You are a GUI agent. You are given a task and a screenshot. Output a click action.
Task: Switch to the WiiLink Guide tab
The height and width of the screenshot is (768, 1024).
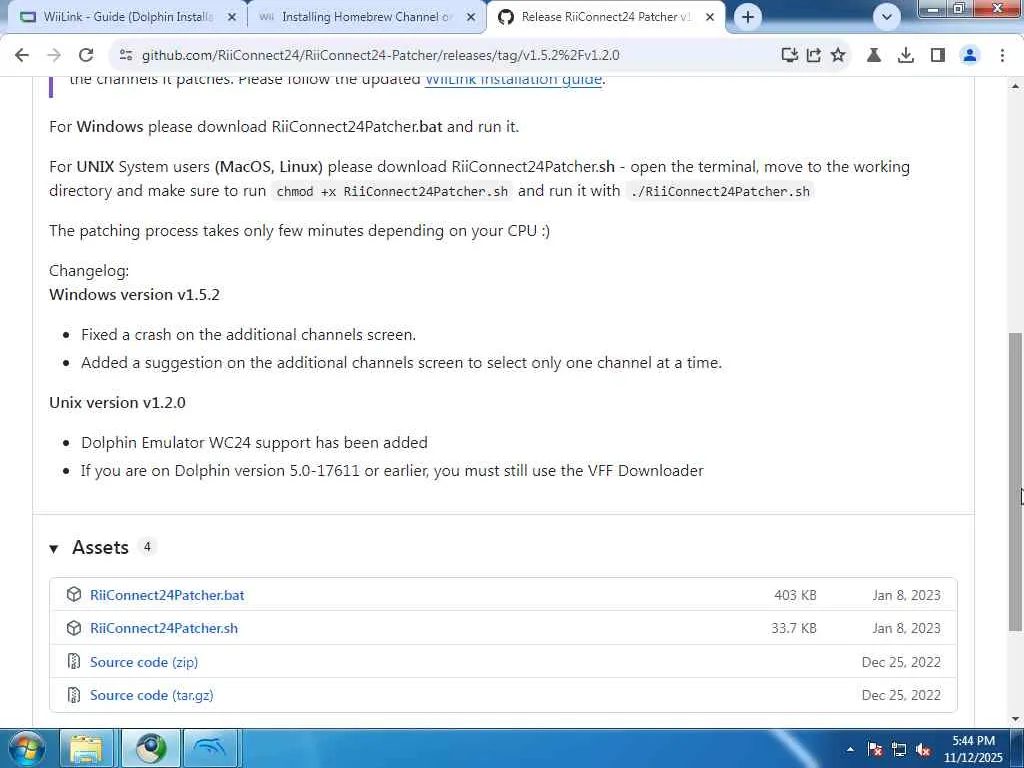pyautogui.click(x=127, y=17)
